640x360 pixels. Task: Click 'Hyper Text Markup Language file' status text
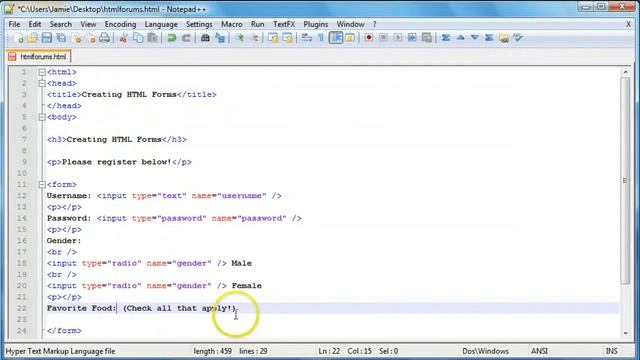[x=60, y=351]
